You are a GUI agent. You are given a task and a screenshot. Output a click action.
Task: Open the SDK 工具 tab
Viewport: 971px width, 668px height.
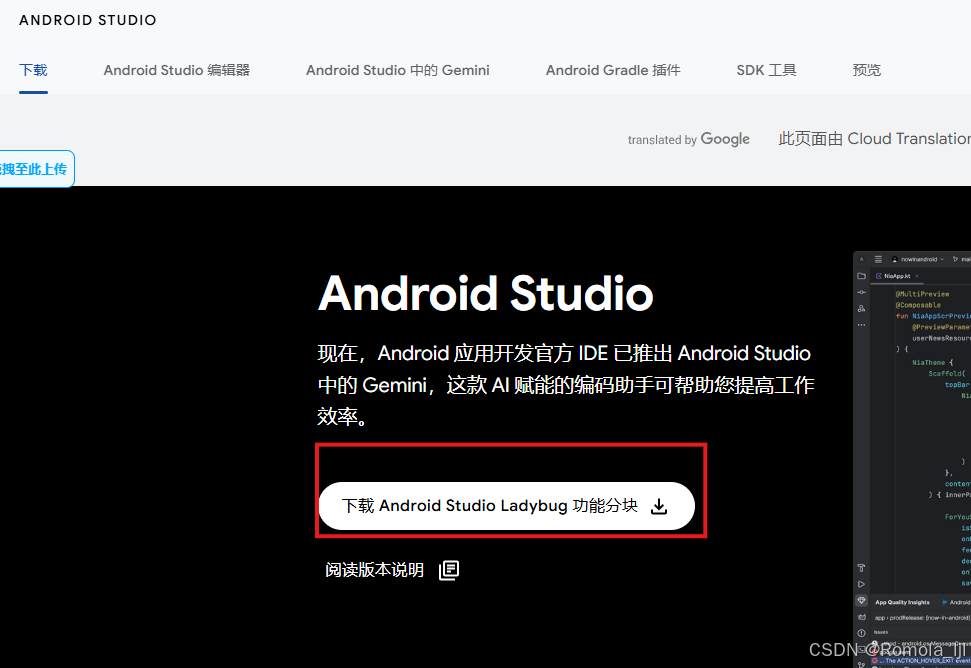[767, 70]
